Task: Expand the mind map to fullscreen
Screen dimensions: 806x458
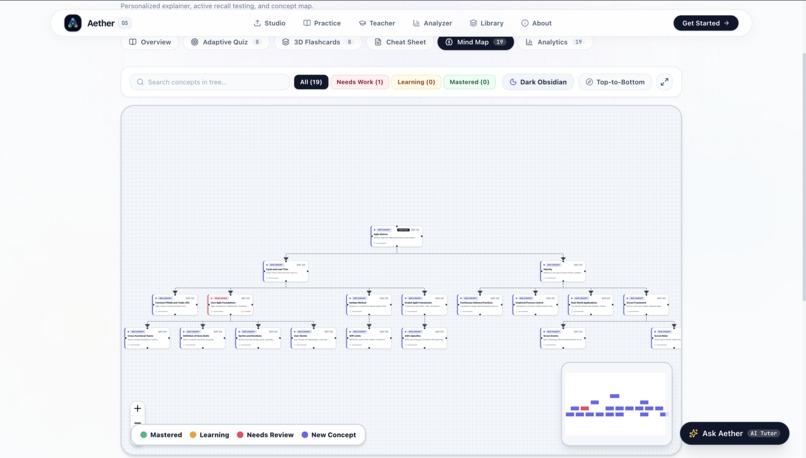Action: tap(665, 82)
